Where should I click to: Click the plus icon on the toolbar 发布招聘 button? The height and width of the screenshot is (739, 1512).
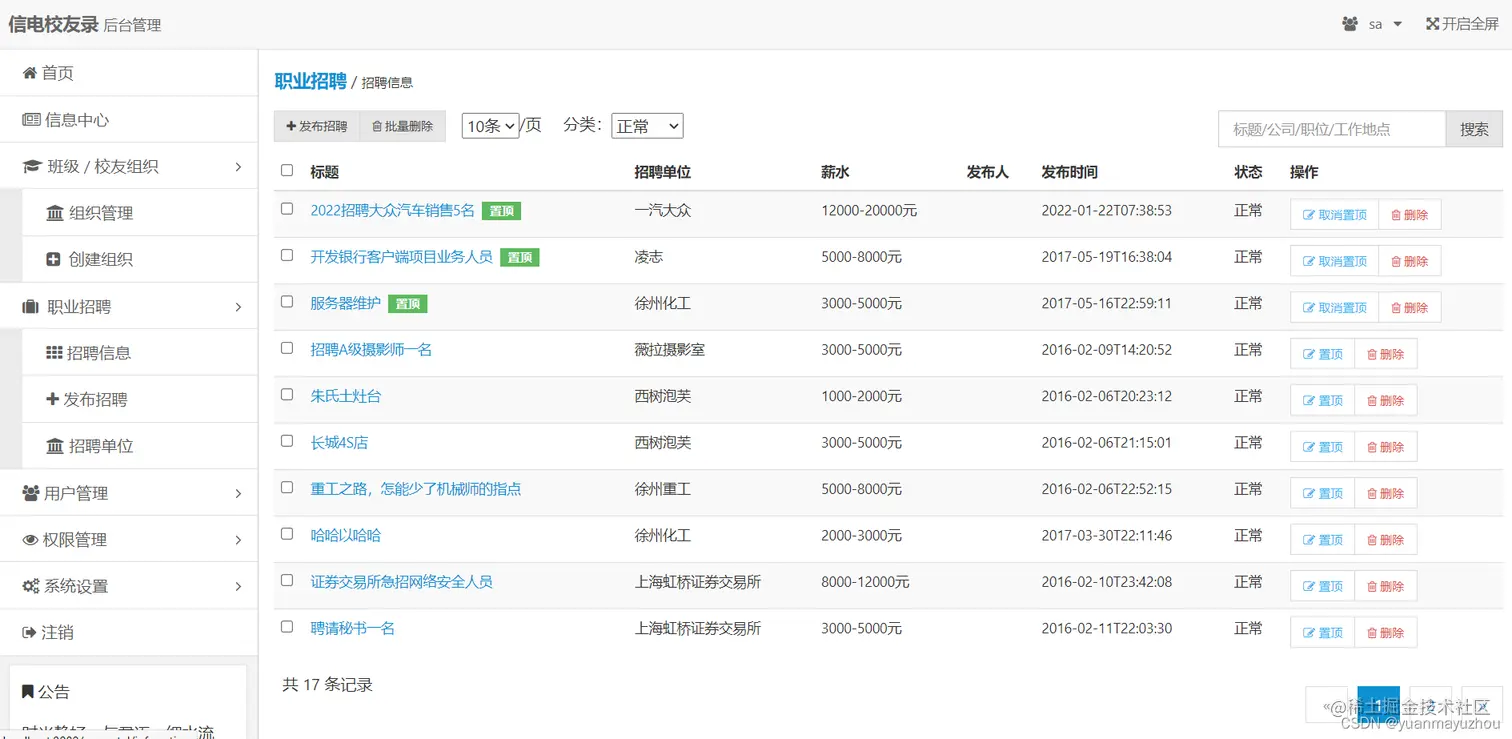pyautogui.click(x=291, y=126)
